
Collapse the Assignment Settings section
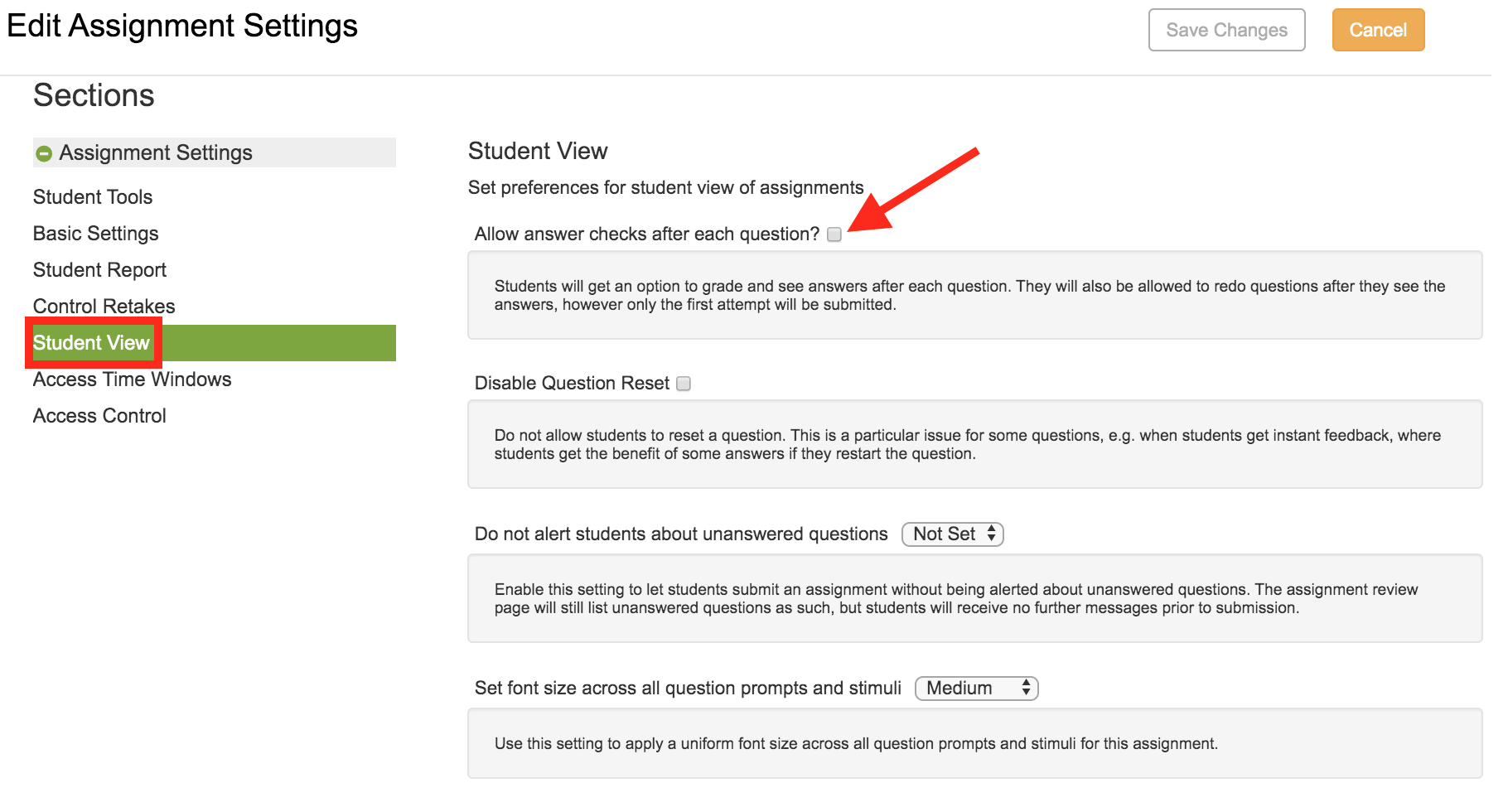click(x=44, y=152)
